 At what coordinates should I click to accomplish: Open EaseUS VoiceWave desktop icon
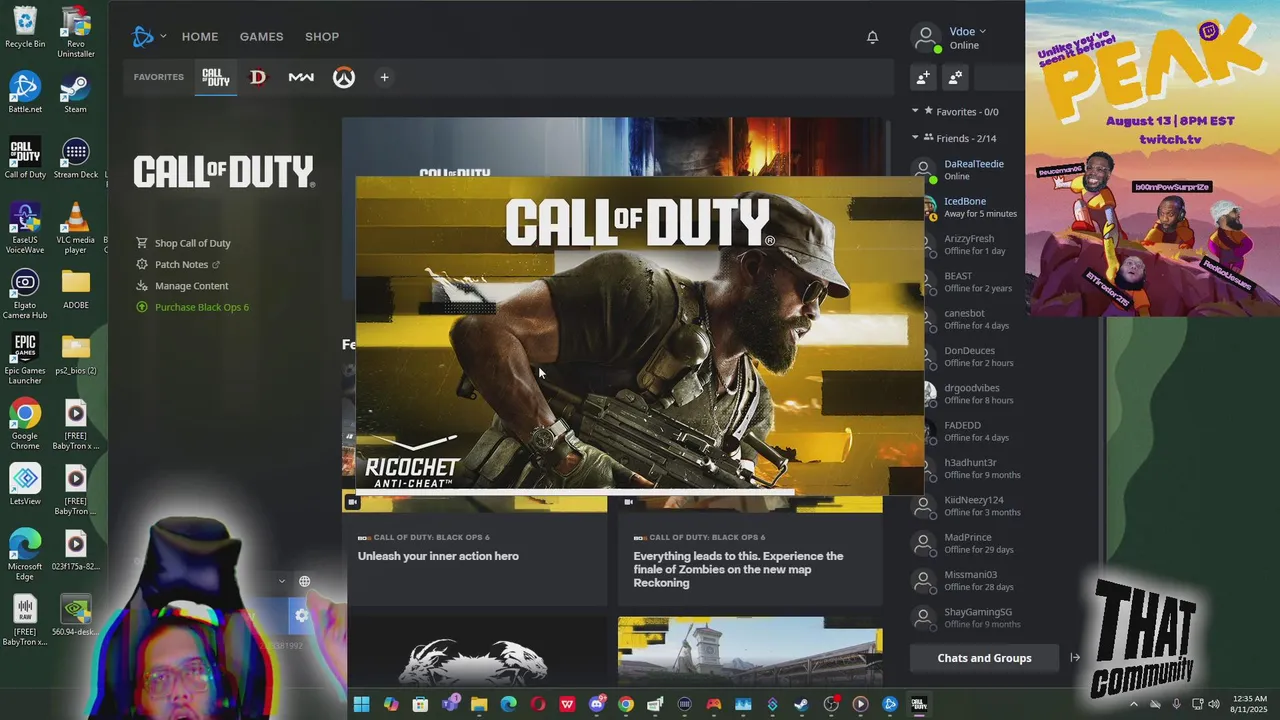coord(25,228)
